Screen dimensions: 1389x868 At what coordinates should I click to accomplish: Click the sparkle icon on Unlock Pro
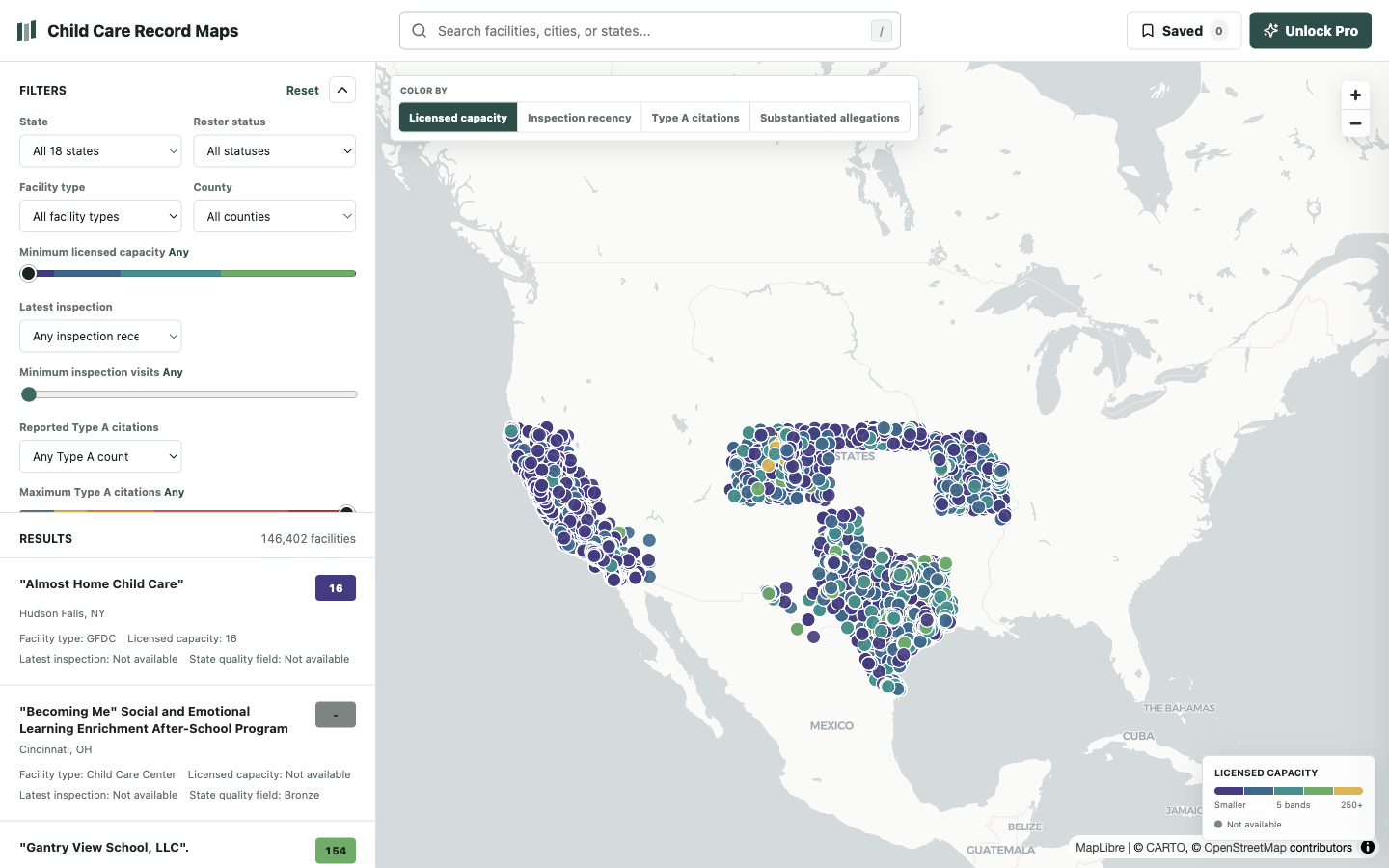(x=1271, y=31)
